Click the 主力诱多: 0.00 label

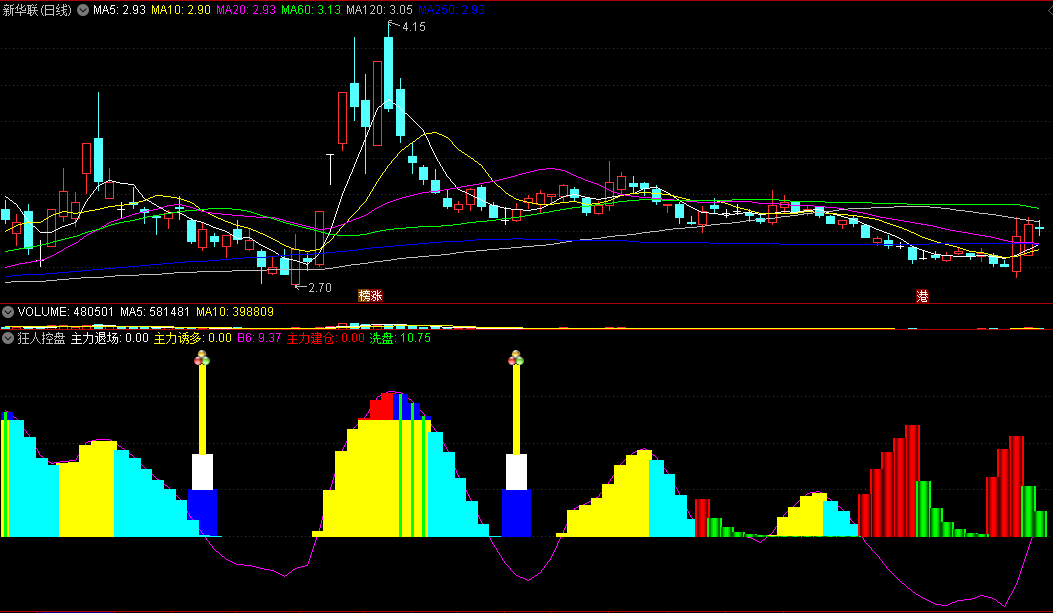pyautogui.click(x=193, y=338)
